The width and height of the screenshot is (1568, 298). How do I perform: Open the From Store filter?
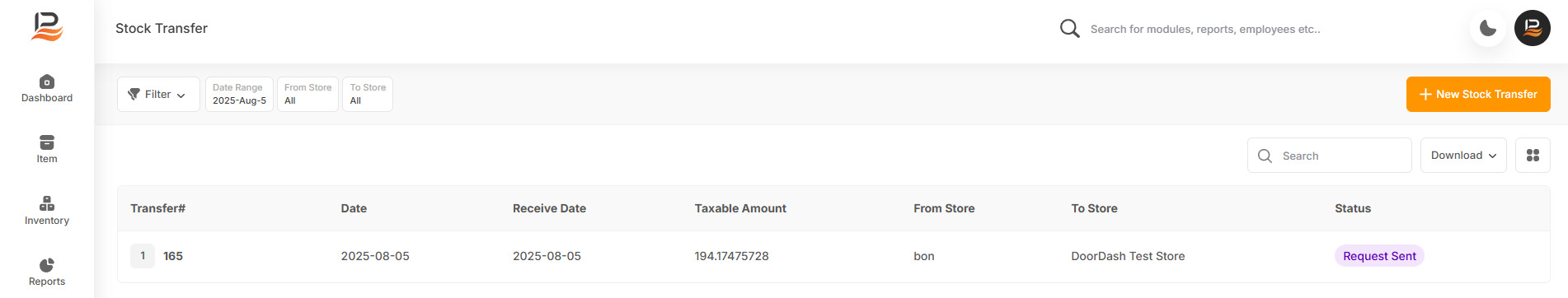tap(307, 95)
